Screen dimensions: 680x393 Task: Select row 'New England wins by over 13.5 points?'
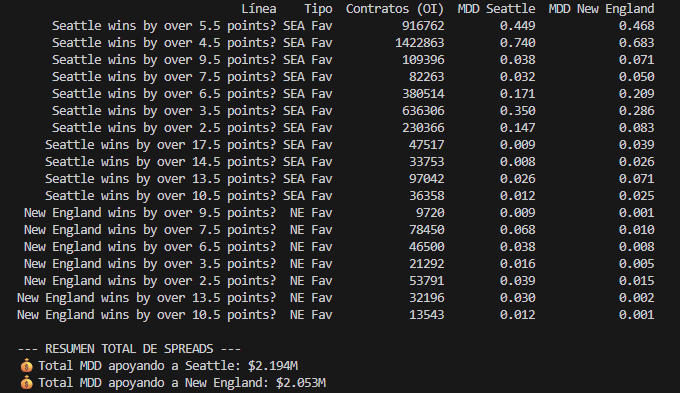pos(336,298)
